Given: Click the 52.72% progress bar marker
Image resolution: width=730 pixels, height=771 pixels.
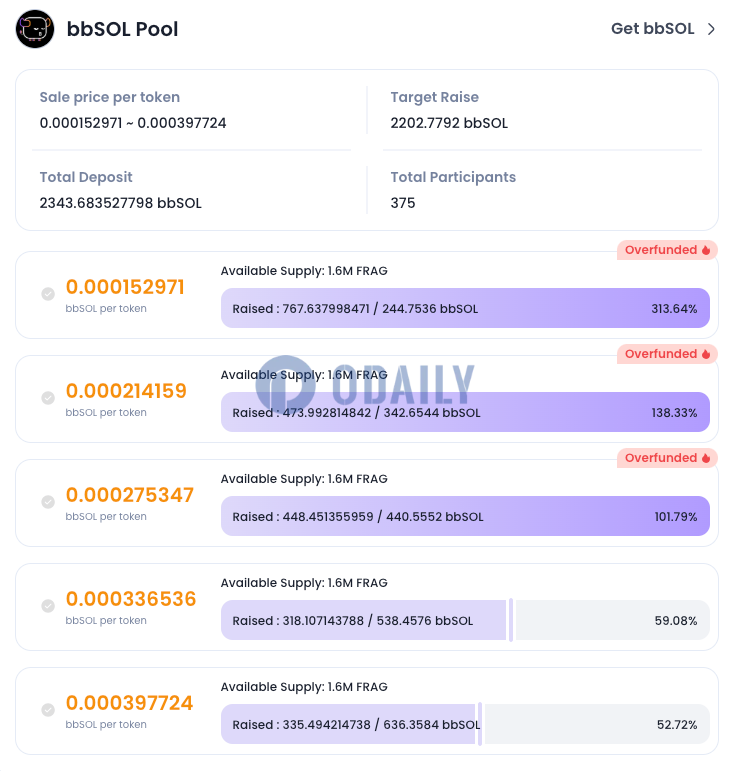Looking at the screenshot, I should pos(480,724).
